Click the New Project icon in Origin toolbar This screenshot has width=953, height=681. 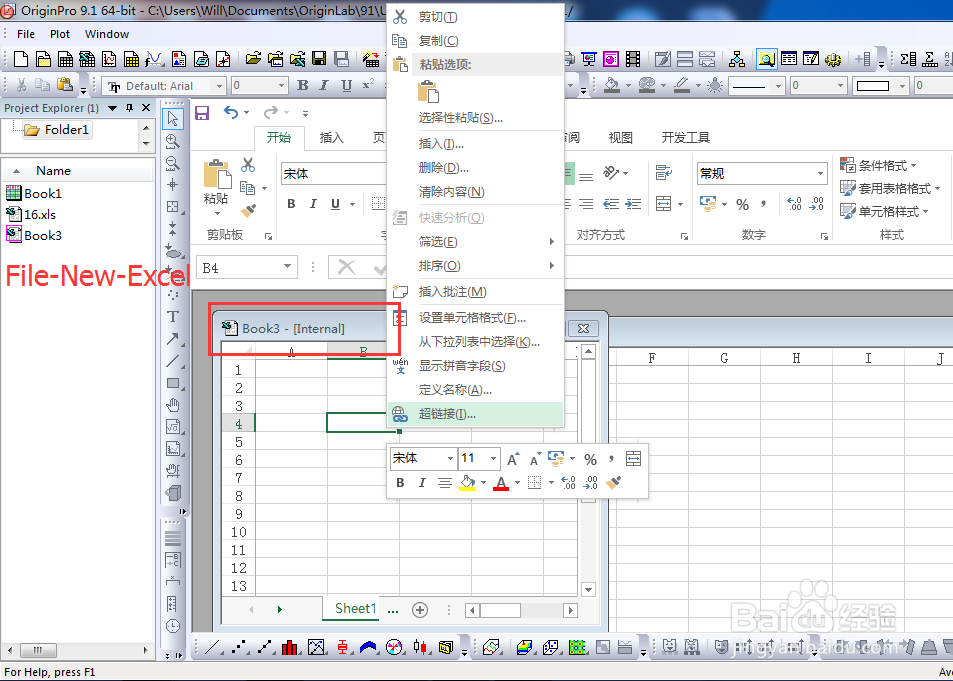tap(21, 59)
